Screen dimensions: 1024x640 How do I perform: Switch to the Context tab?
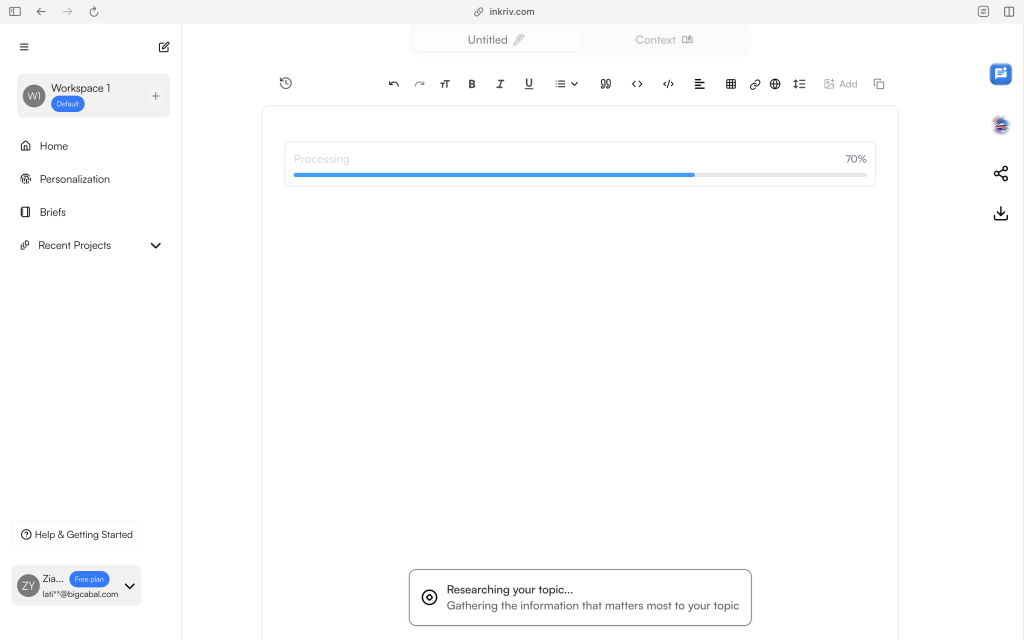click(664, 40)
